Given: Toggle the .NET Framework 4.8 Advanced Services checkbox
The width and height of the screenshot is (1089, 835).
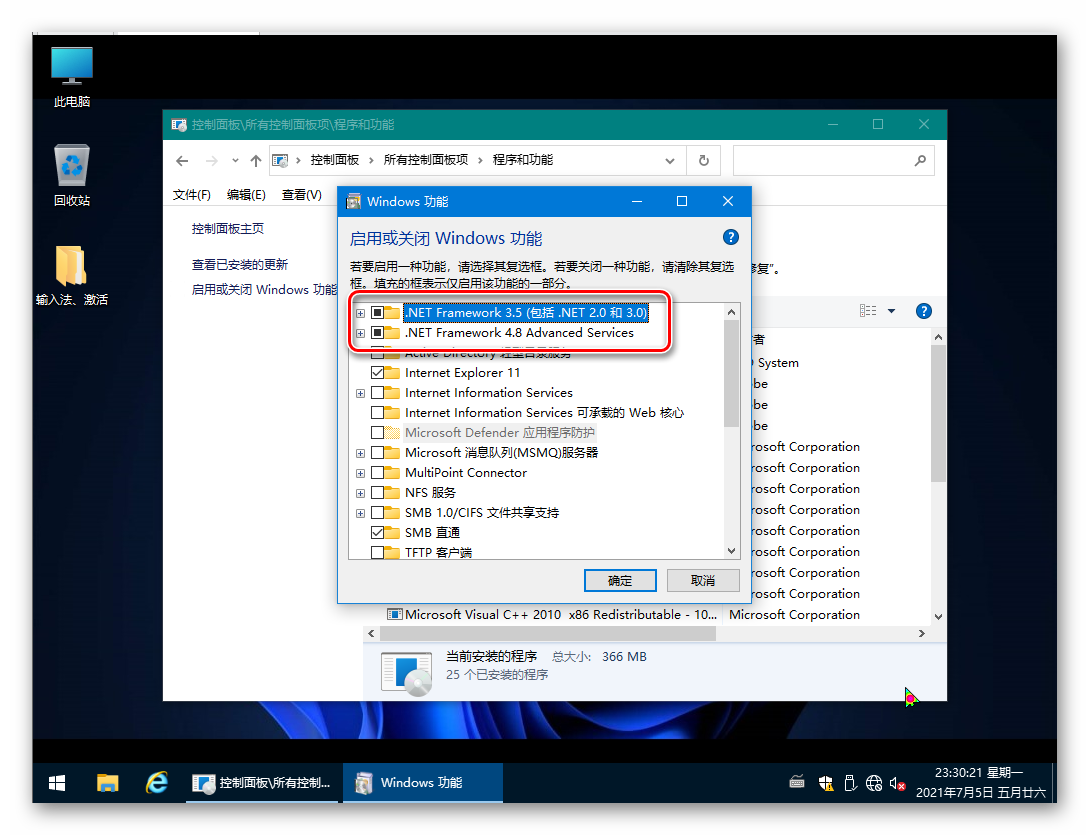Looking at the screenshot, I should pyautogui.click(x=378, y=333).
